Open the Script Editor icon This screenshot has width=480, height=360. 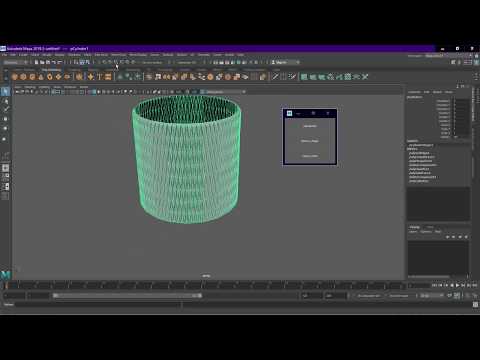point(476,305)
